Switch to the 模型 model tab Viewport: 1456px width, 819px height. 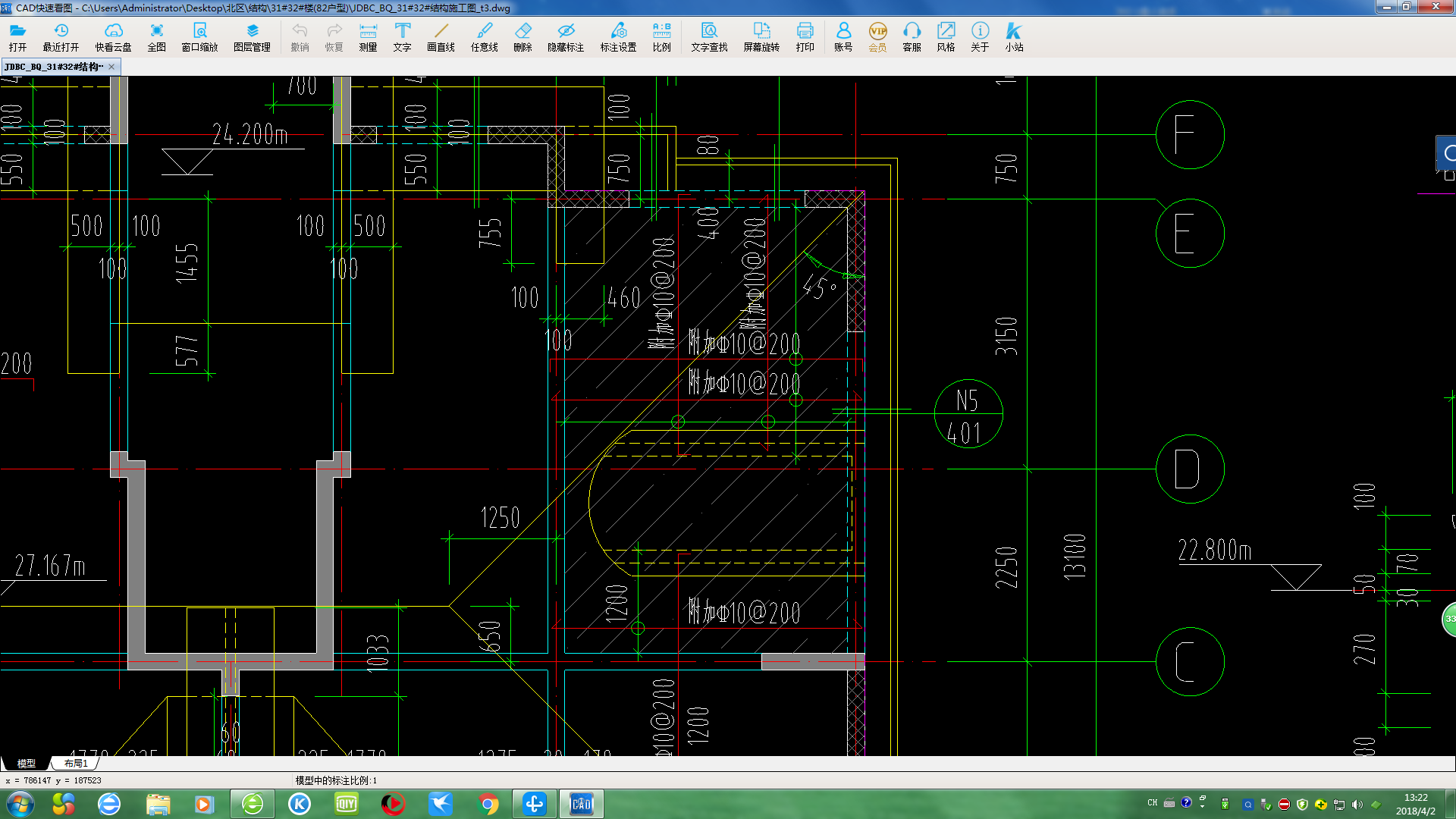click(26, 763)
